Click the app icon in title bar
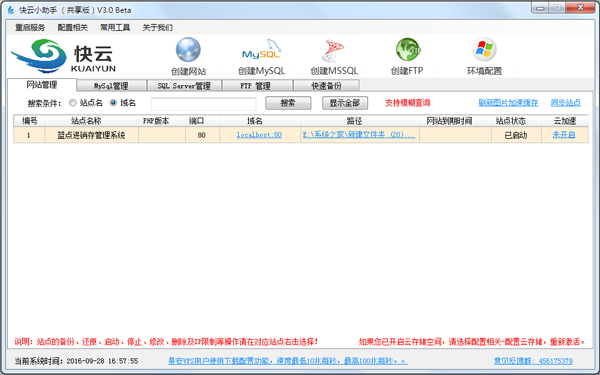The height and width of the screenshot is (375, 600). 11,10
